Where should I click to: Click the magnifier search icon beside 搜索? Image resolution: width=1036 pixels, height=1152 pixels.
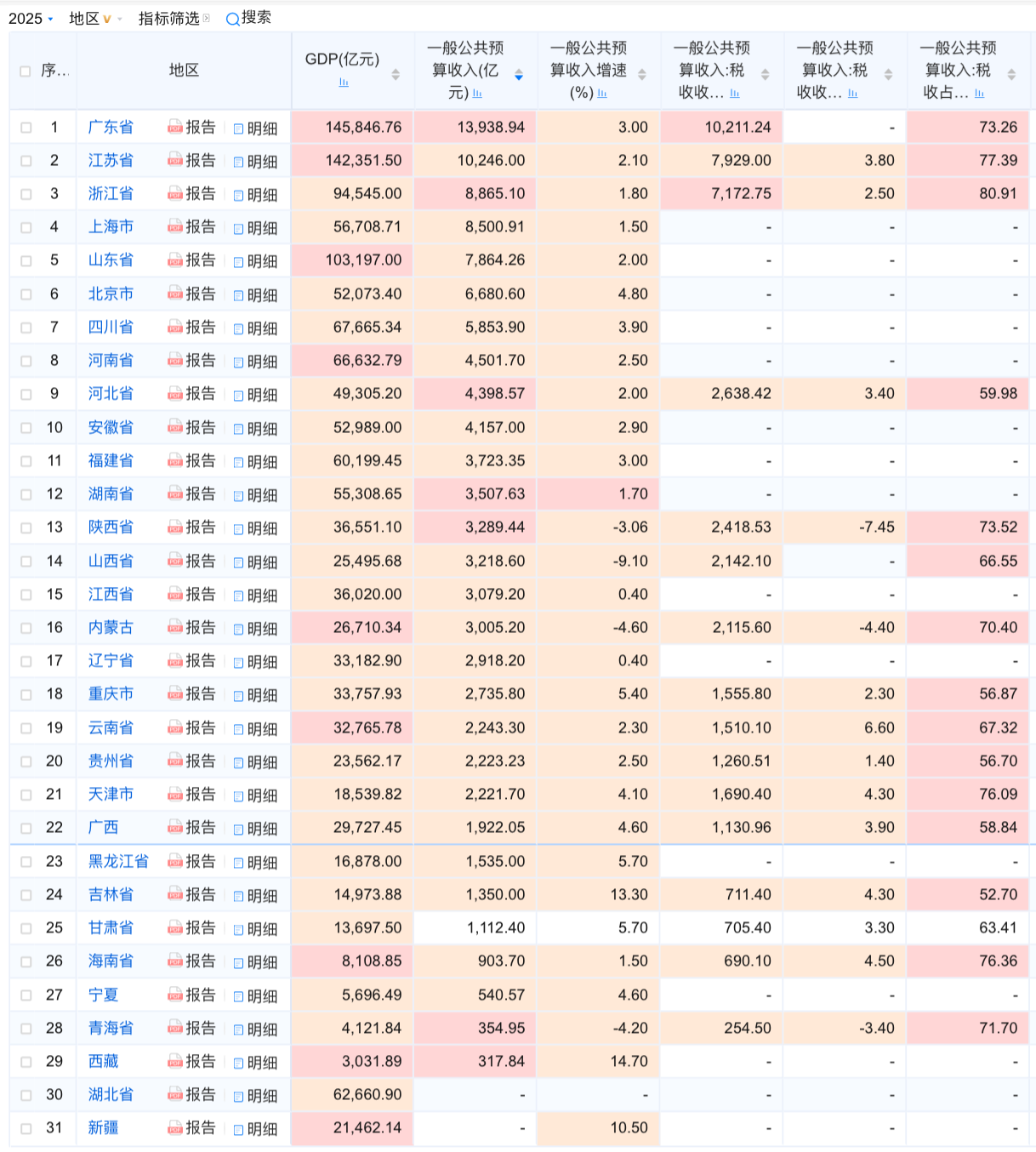click(x=232, y=19)
